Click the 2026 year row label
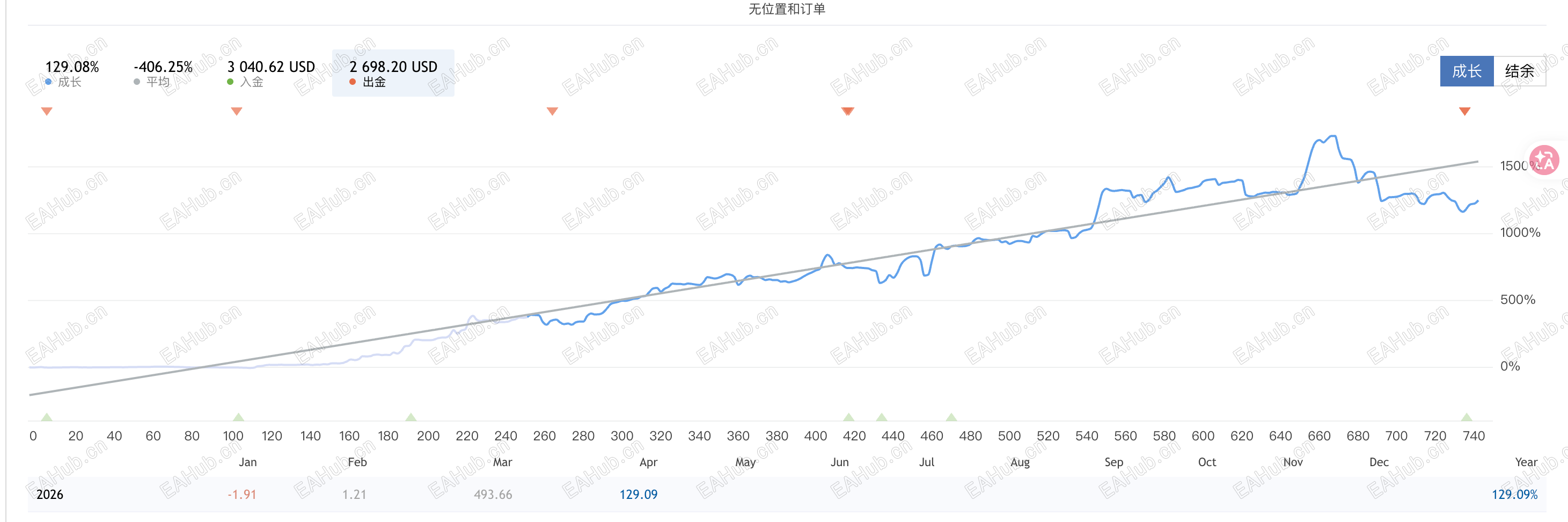Screen dimensions: 1568x522 pyautogui.click(x=49, y=495)
